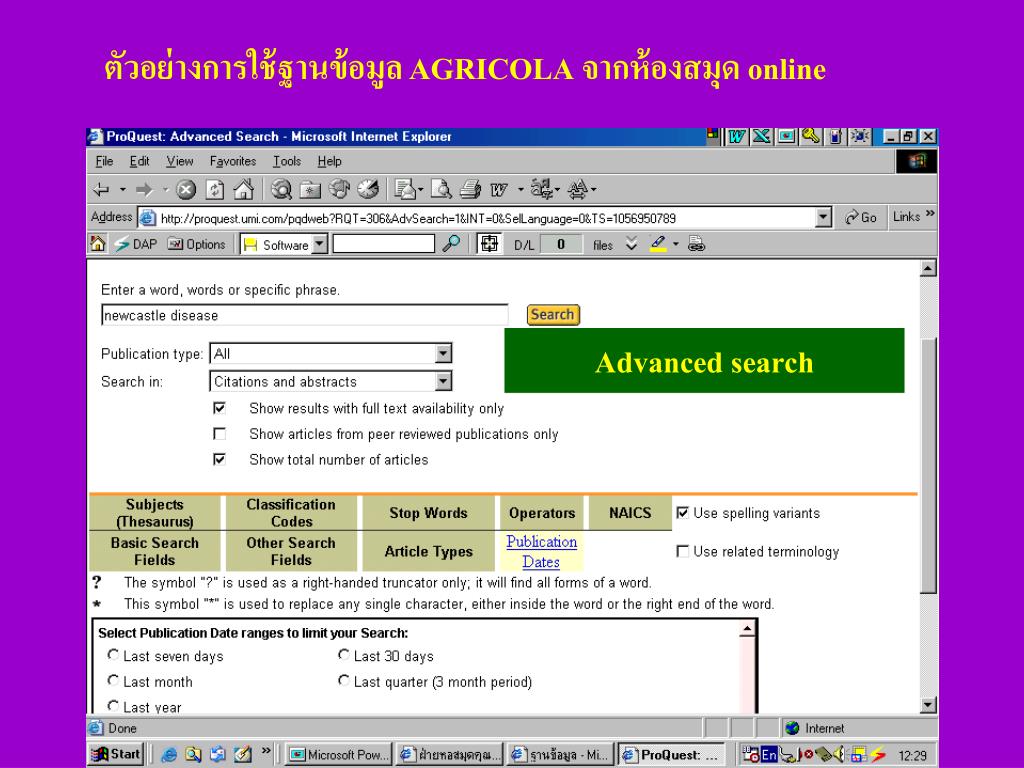Screen dimensions: 1024x768
Task: Click the Edit with Word icon
Action: (x=499, y=190)
